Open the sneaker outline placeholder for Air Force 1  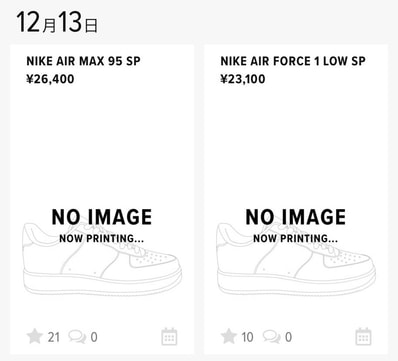pos(296,259)
